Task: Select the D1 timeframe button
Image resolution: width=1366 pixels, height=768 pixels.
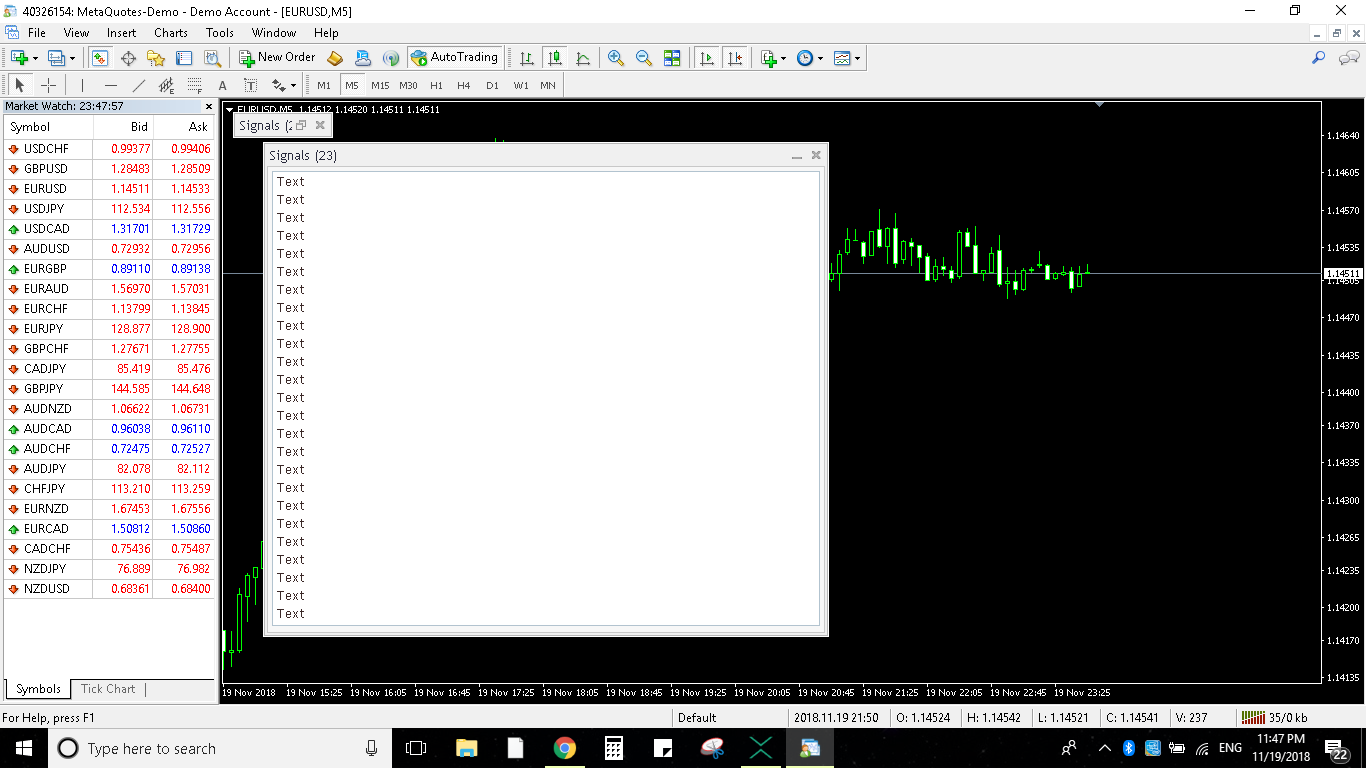Action: (492, 85)
